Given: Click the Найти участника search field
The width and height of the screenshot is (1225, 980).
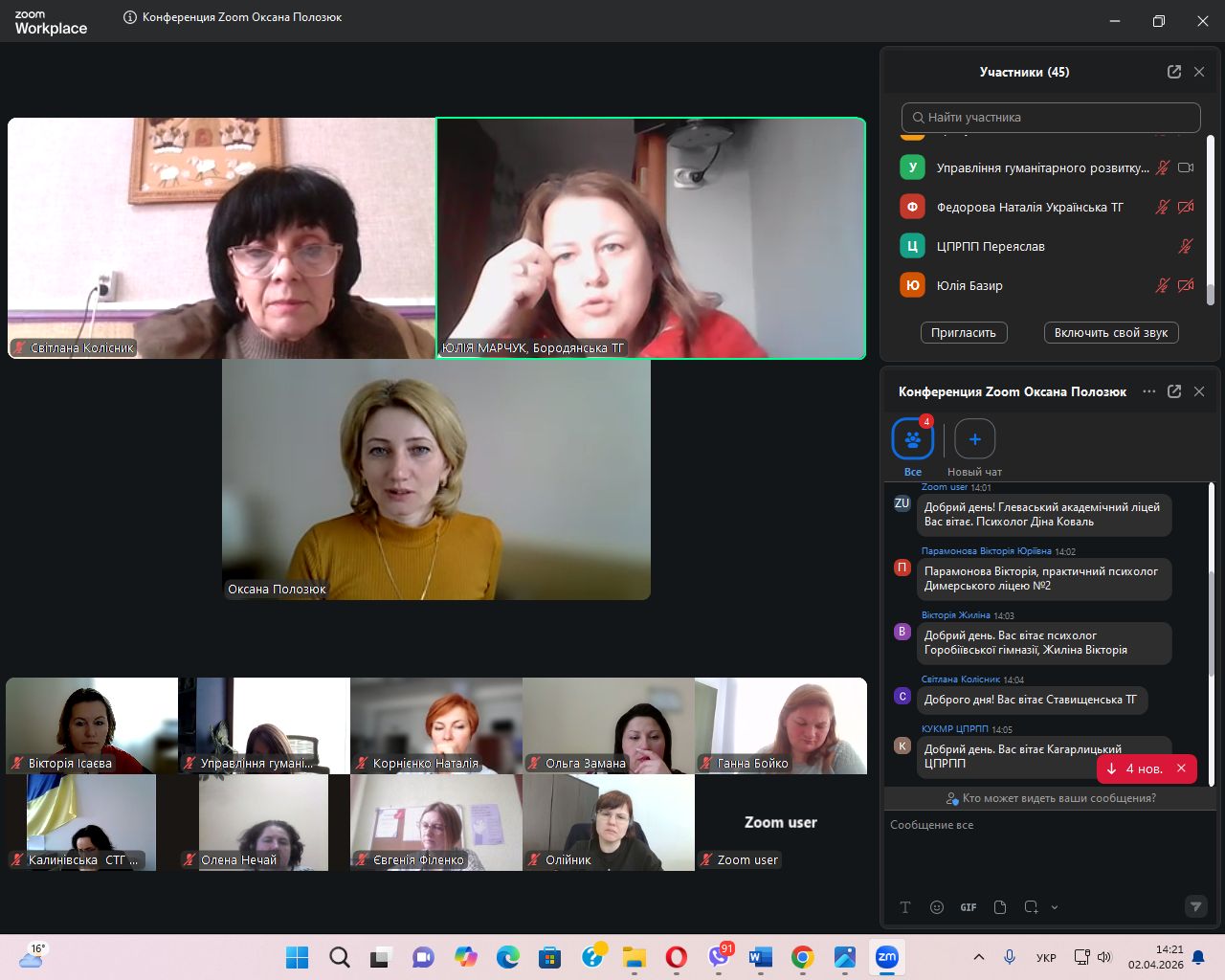Looking at the screenshot, I should 1051,118.
